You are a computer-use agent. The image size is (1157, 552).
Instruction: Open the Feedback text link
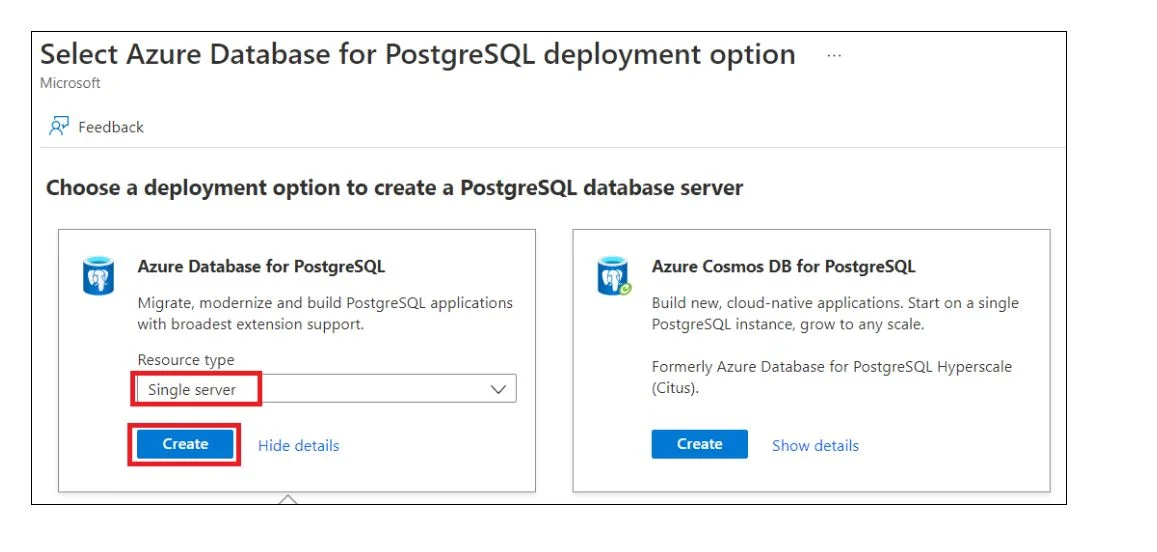(111, 127)
